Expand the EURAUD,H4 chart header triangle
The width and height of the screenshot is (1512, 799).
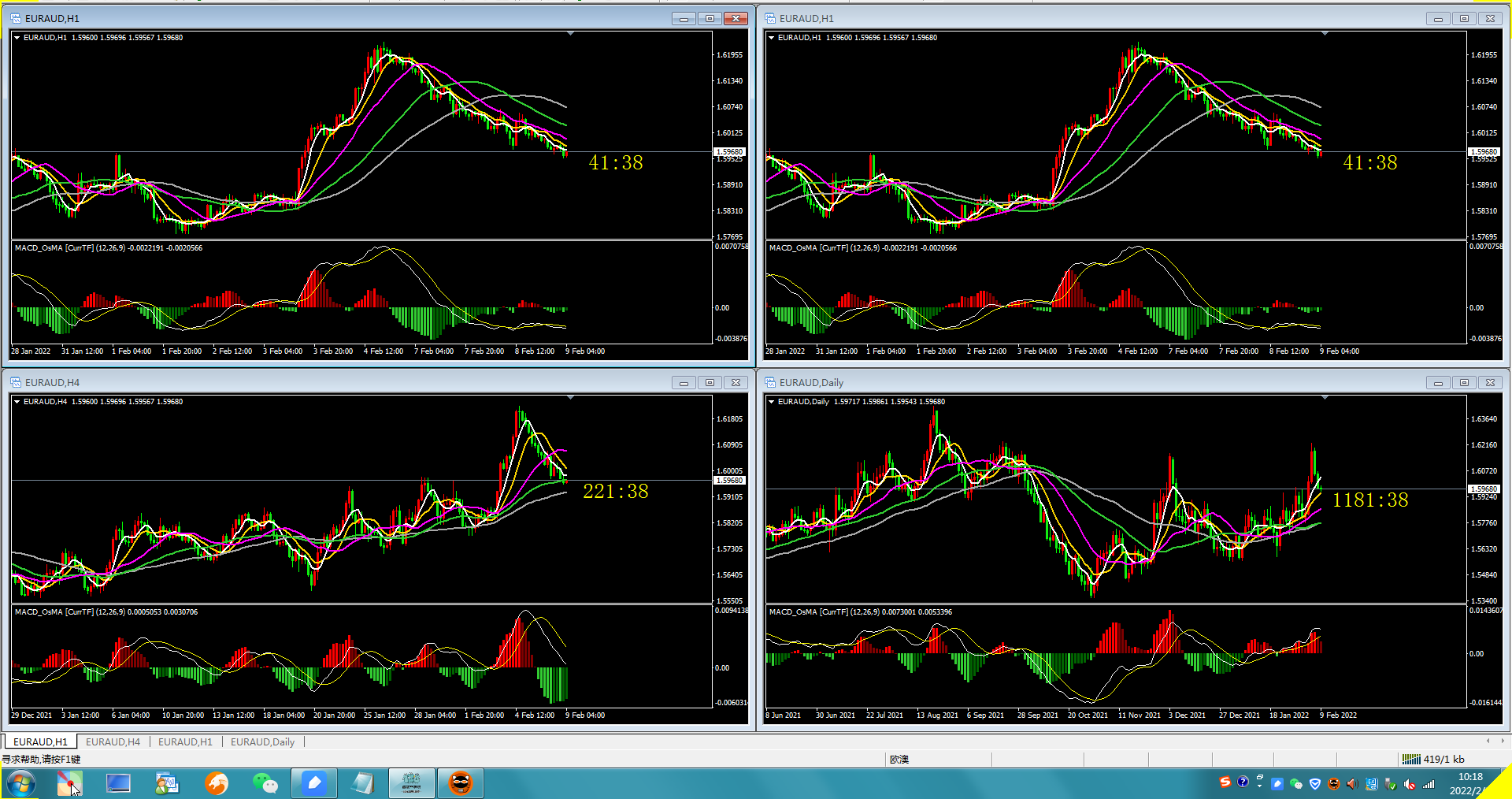pyautogui.click(x=17, y=402)
